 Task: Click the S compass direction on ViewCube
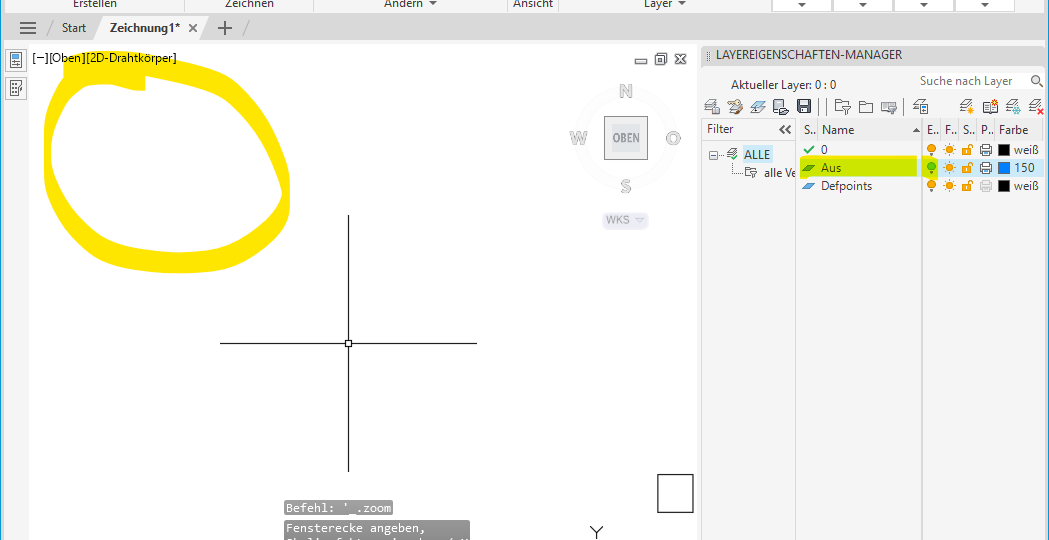626,186
